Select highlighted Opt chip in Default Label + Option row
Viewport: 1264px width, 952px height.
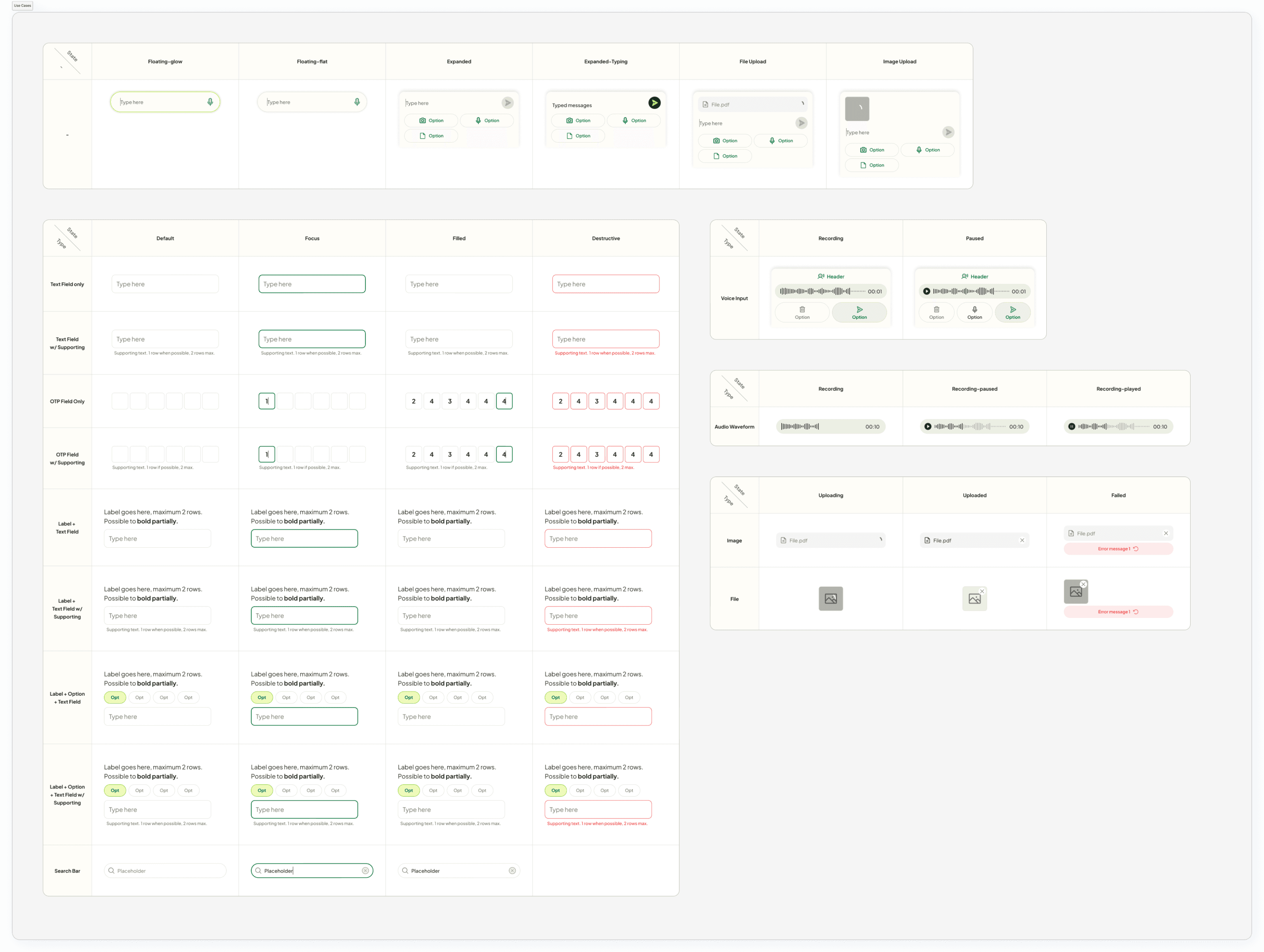tap(115, 697)
